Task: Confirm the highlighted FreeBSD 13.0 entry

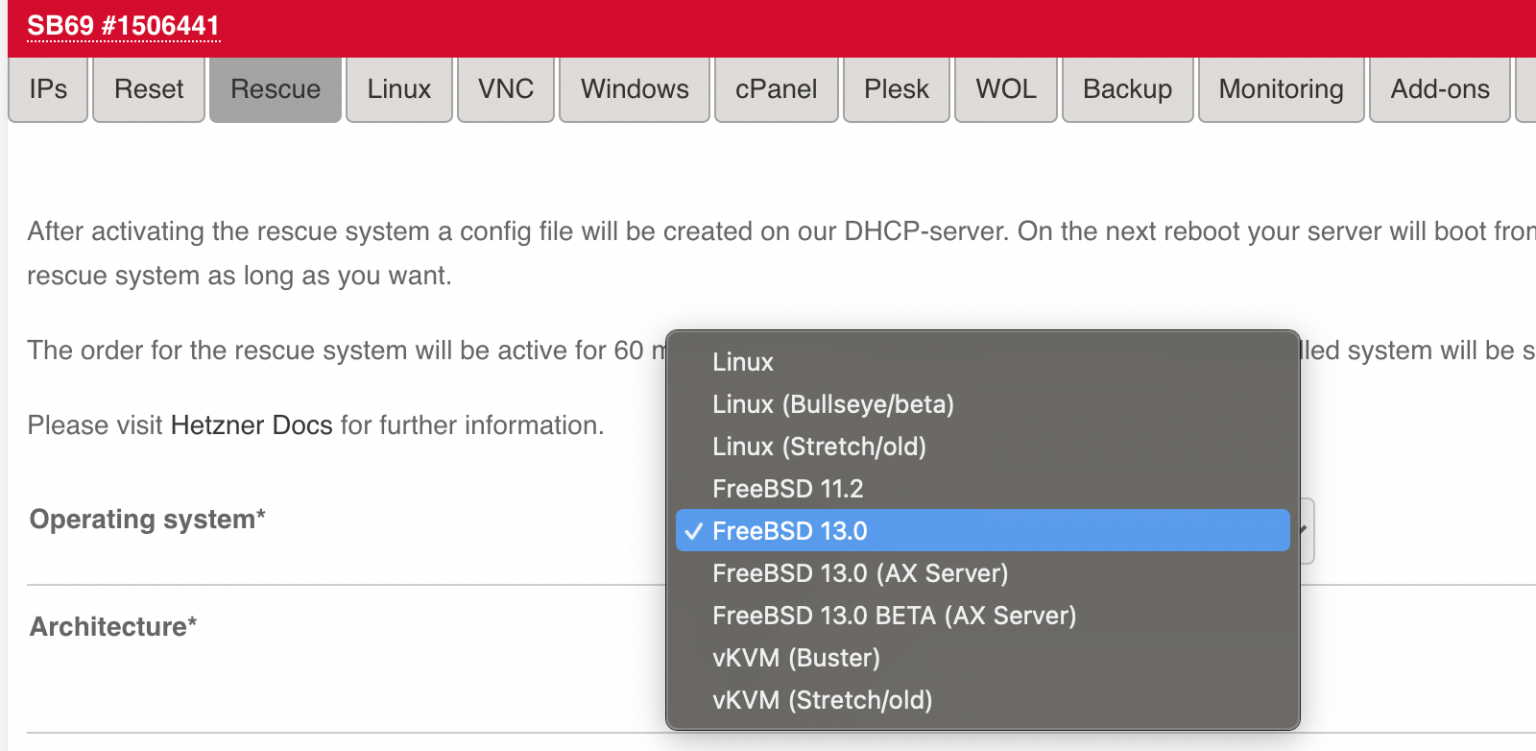Action: [790, 530]
